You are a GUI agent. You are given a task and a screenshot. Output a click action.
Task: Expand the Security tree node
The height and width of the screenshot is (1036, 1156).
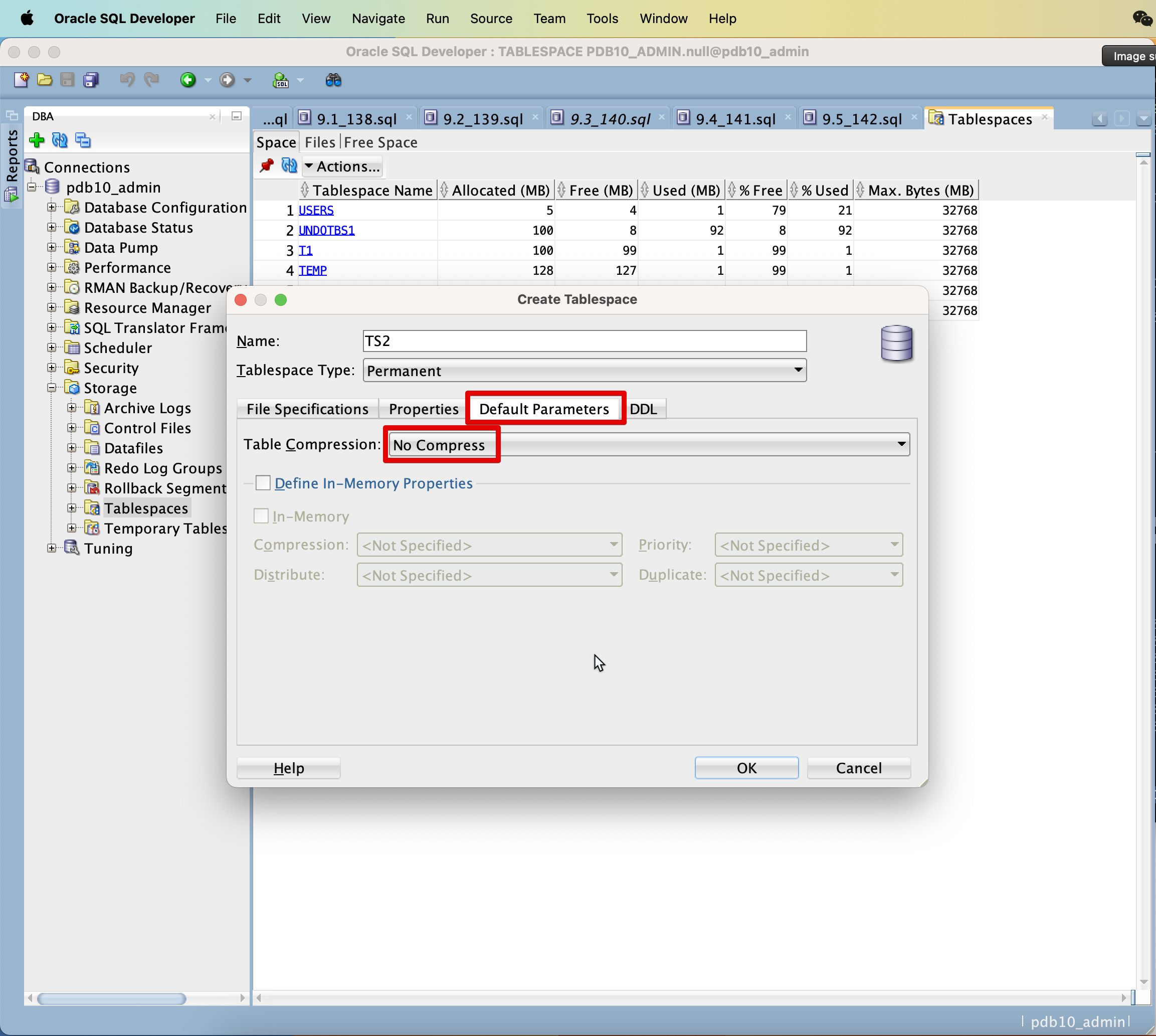tap(52, 368)
